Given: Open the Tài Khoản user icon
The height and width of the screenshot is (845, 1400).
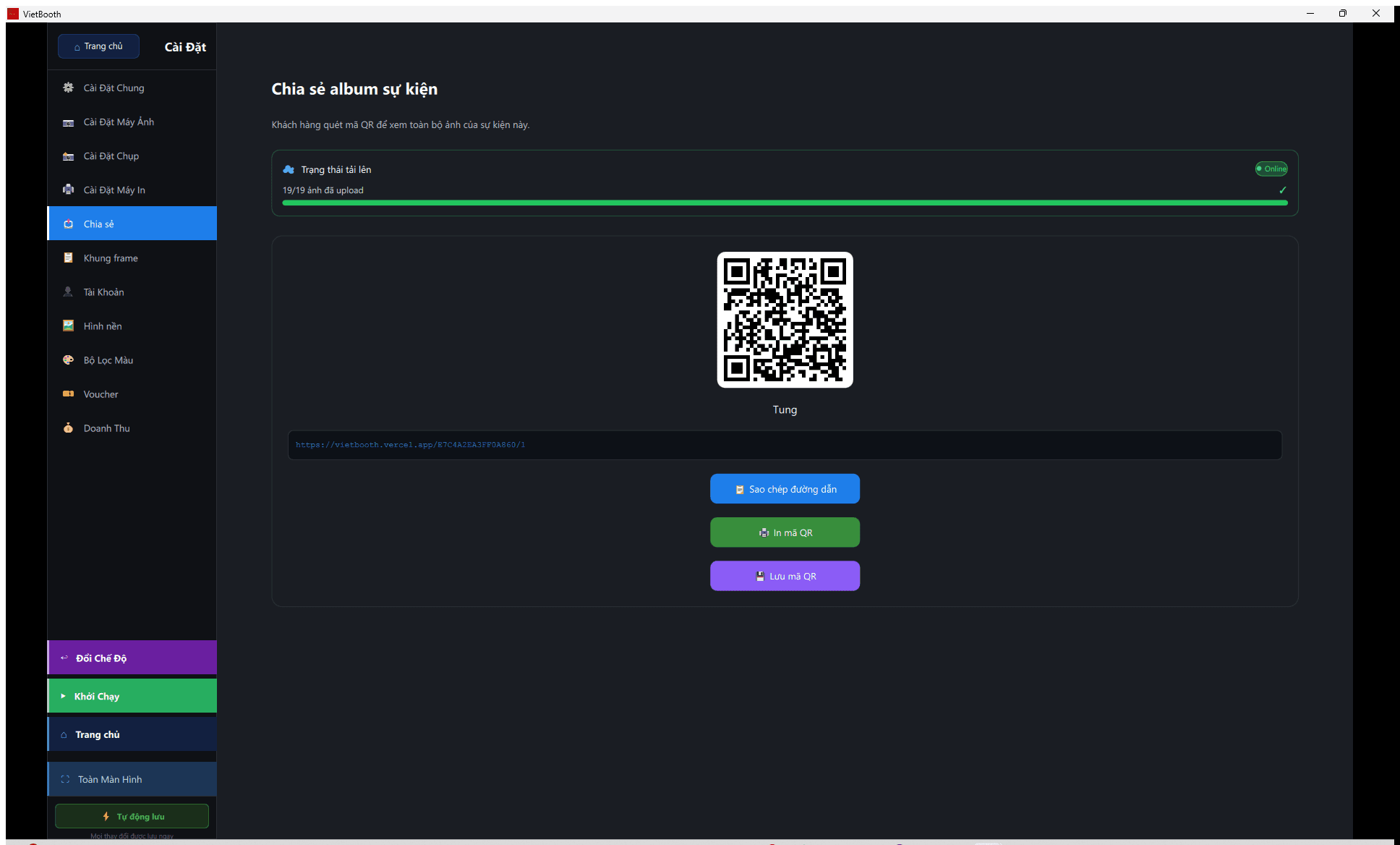Looking at the screenshot, I should [68, 292].
